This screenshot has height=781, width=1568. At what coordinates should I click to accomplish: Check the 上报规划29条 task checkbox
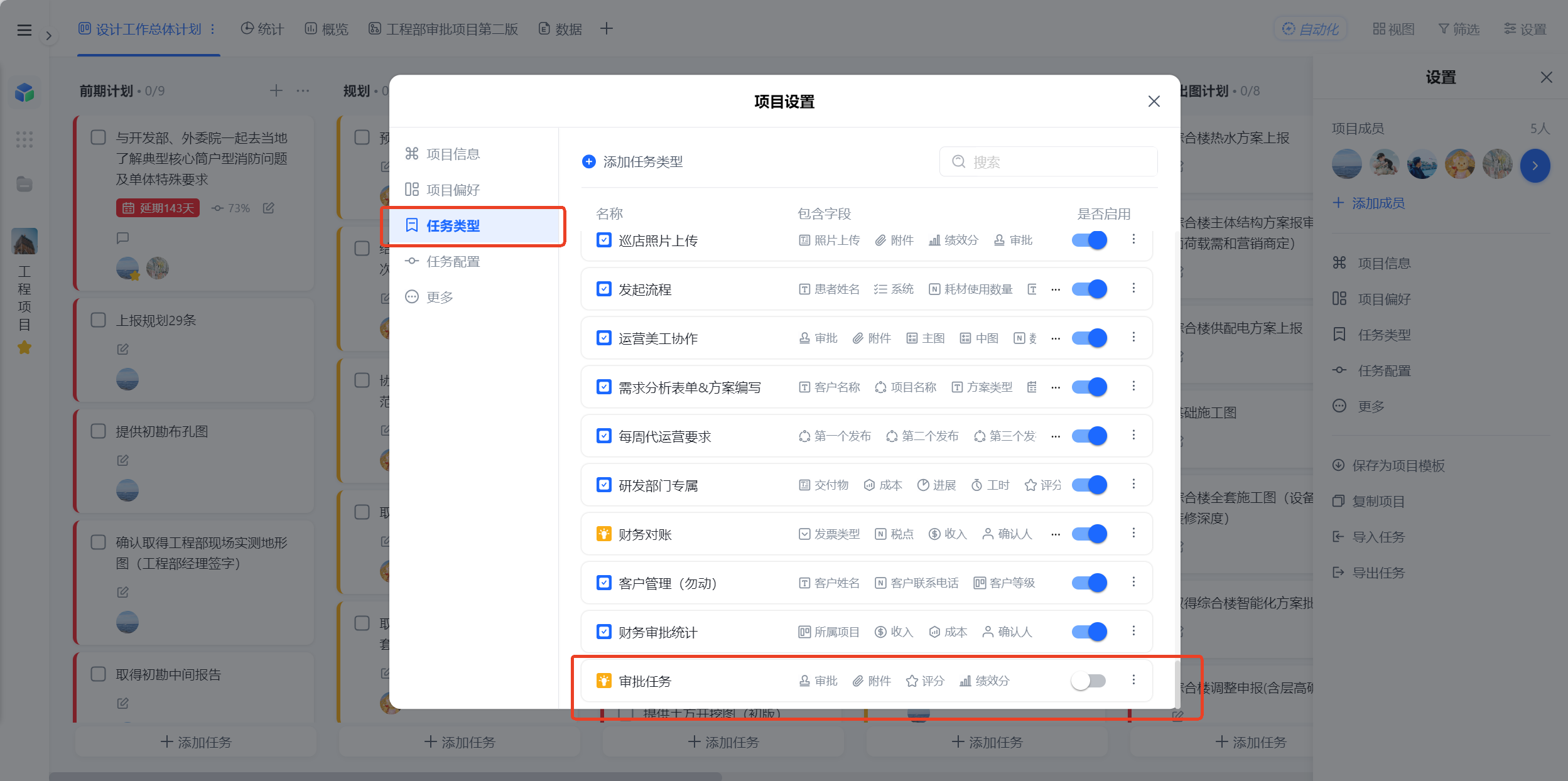(x=99, y=320)
